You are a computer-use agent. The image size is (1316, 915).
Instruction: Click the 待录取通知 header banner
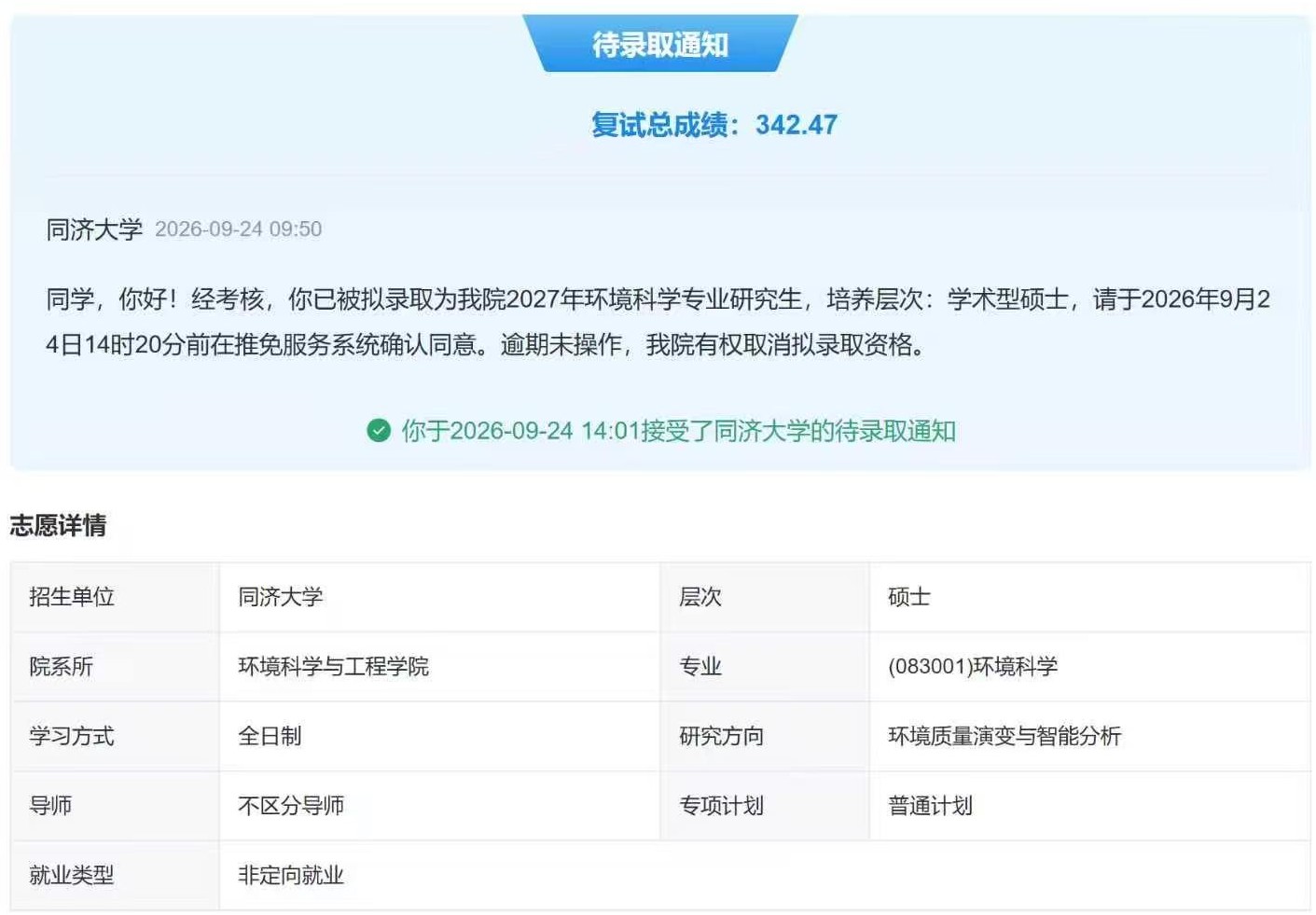(660, 44)
